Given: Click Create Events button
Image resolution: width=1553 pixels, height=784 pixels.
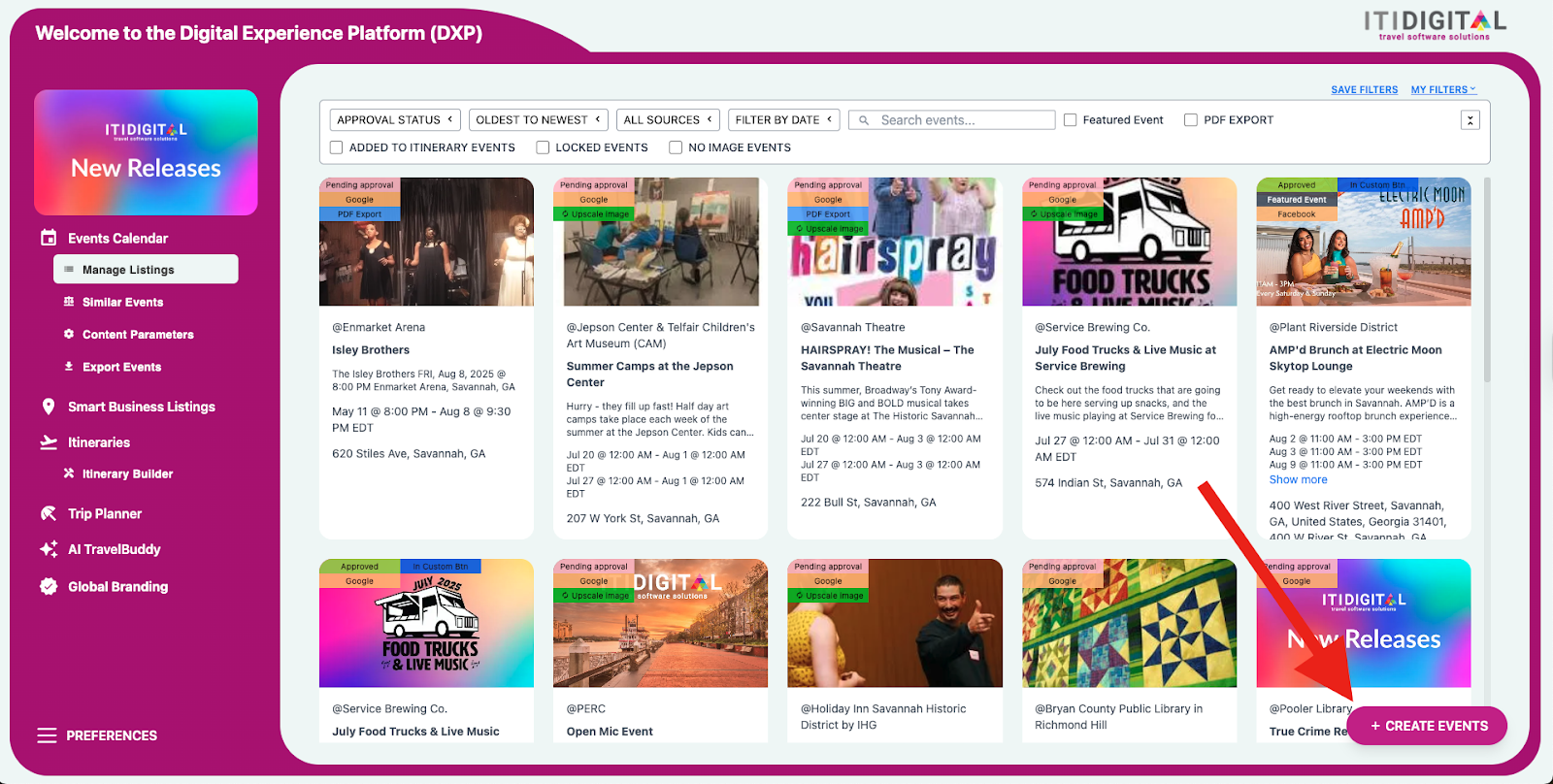Looking at the screenshot, I should (1427, 726).
